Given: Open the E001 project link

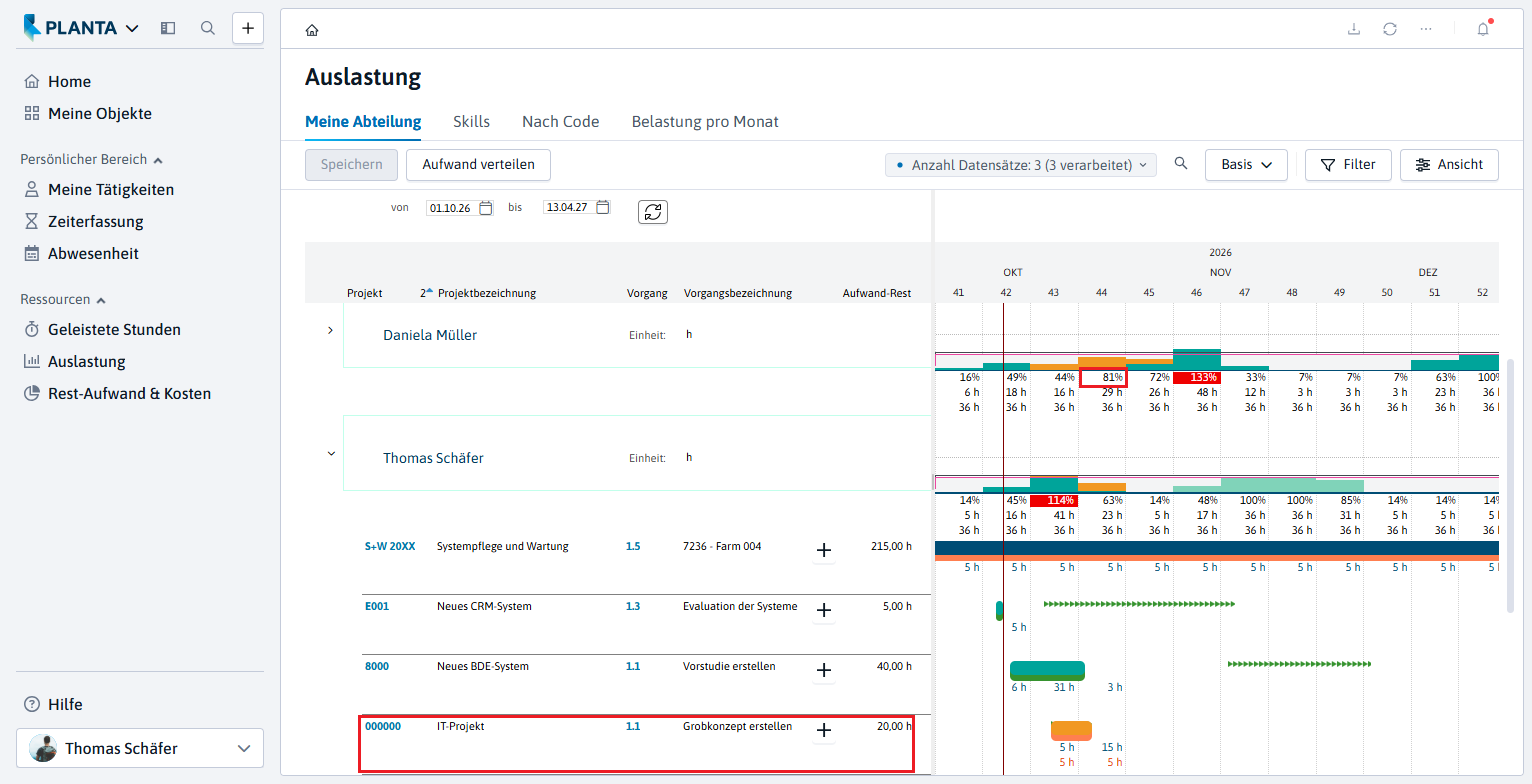Looking at the screenshot, I should point(377,607).
